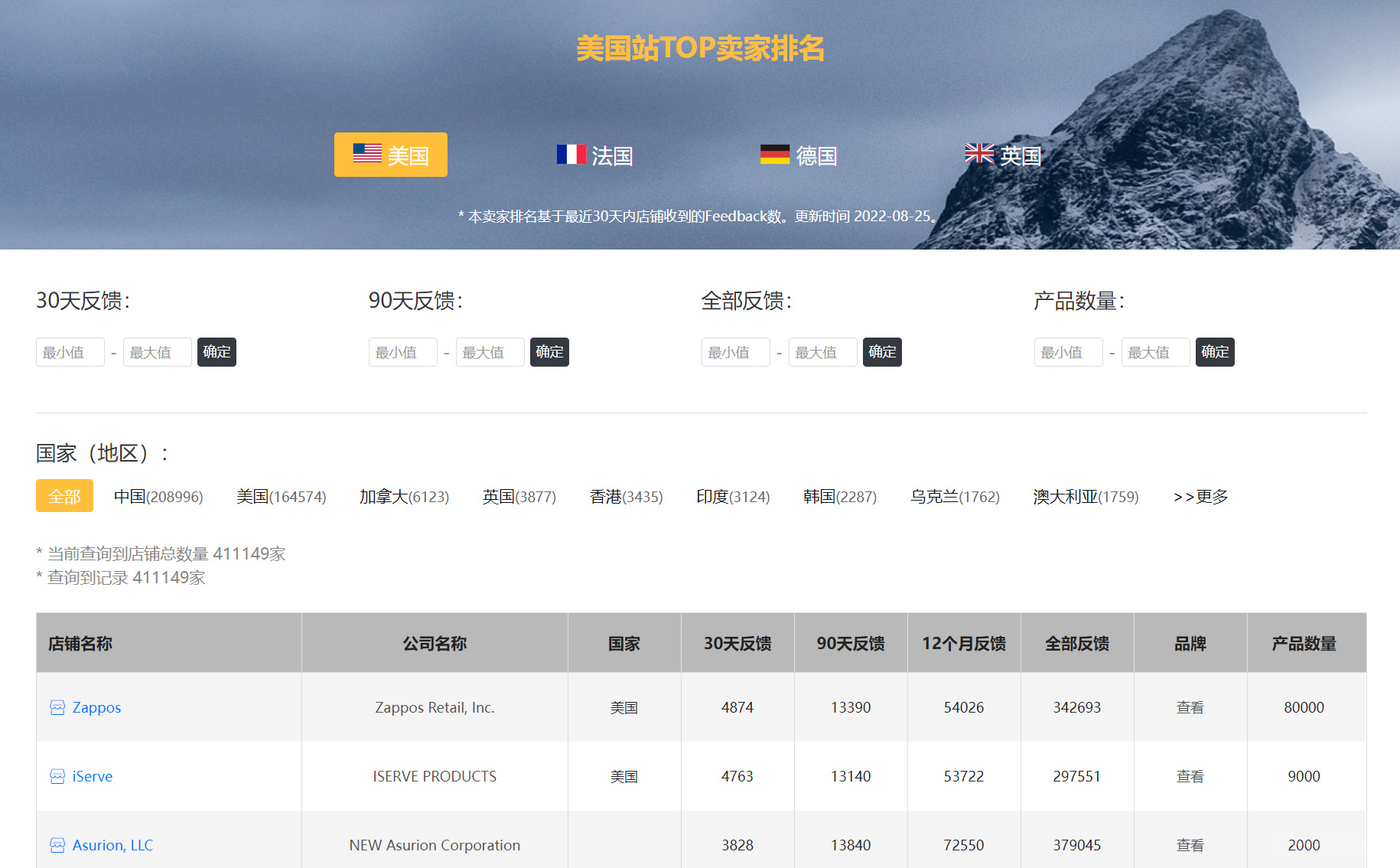Filter sellers by 韩国(2287)
The width and height of the screenshot is (1400, 868).
click(840, 497)
